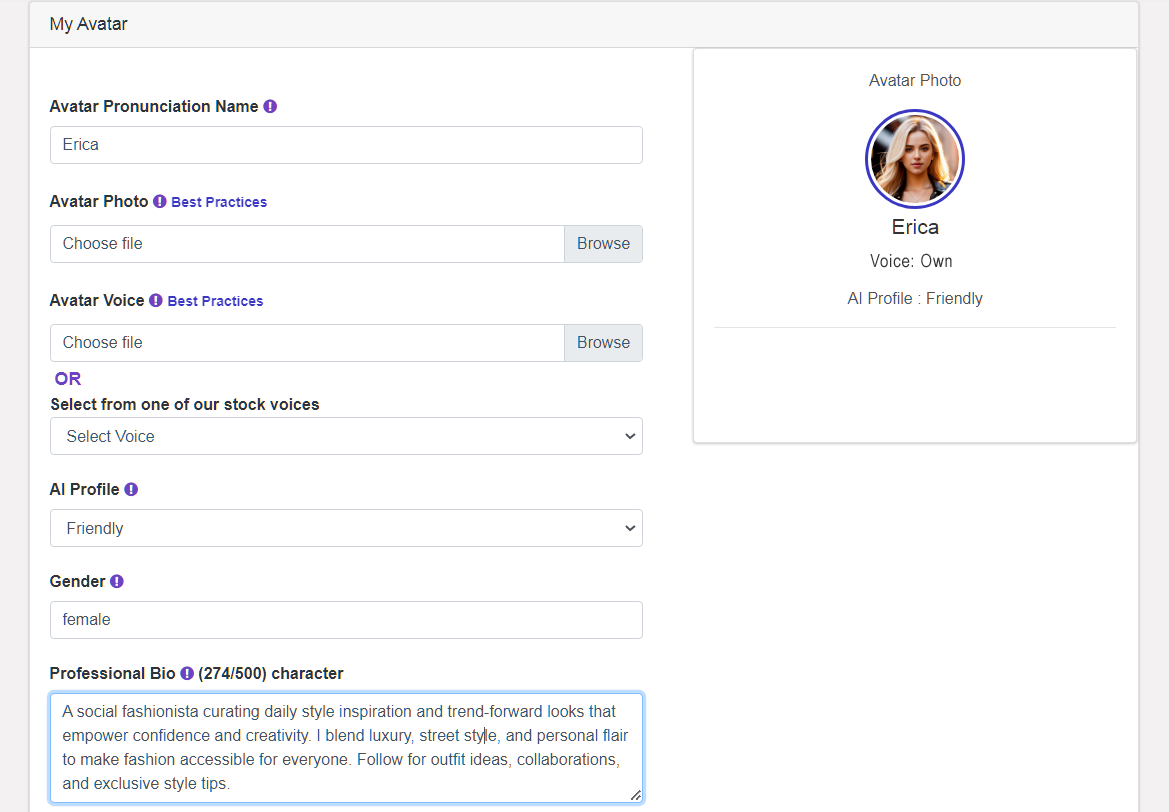
Task: Click Browse to upload an avatar photo
Action: (603, 243)
